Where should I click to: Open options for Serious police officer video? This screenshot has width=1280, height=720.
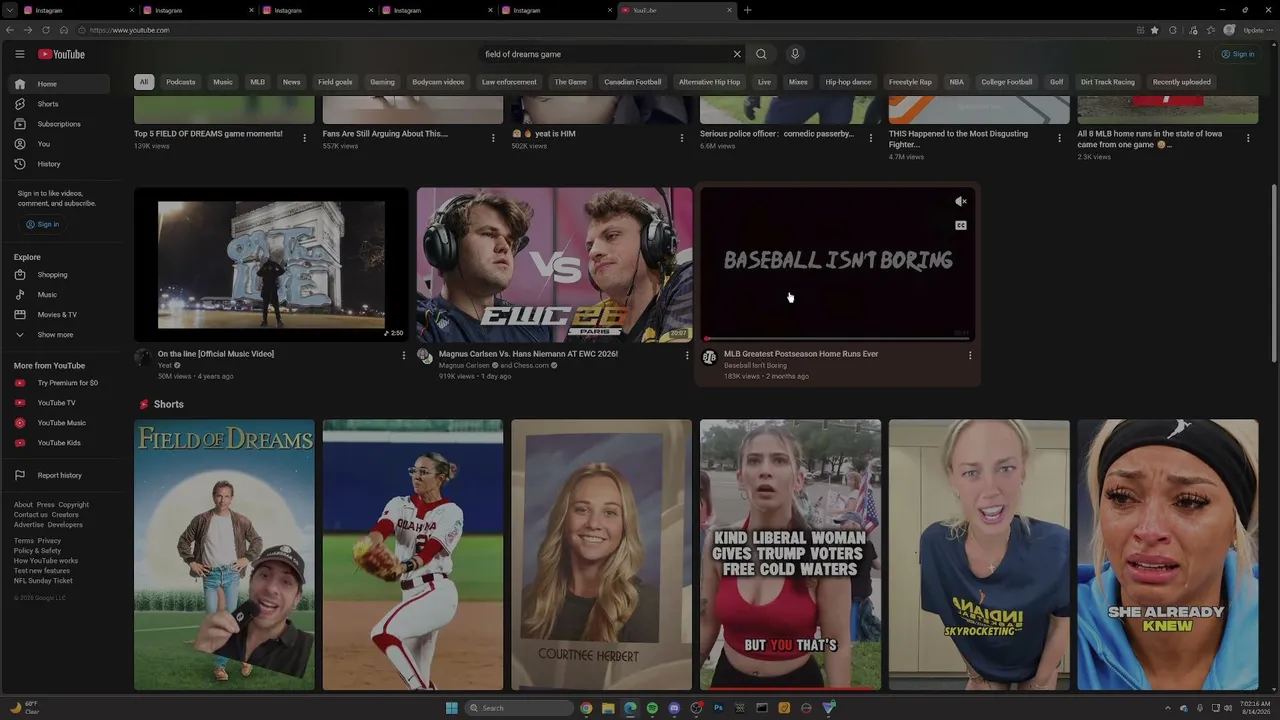(x=871, y=138)
